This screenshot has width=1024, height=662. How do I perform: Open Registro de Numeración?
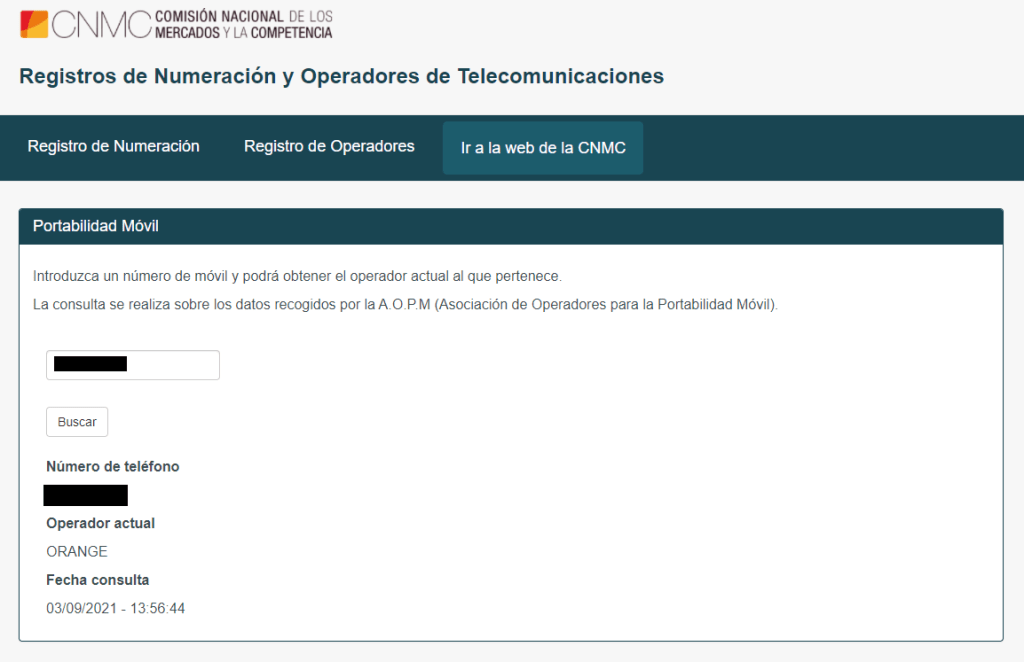click(x=113, y=146)
